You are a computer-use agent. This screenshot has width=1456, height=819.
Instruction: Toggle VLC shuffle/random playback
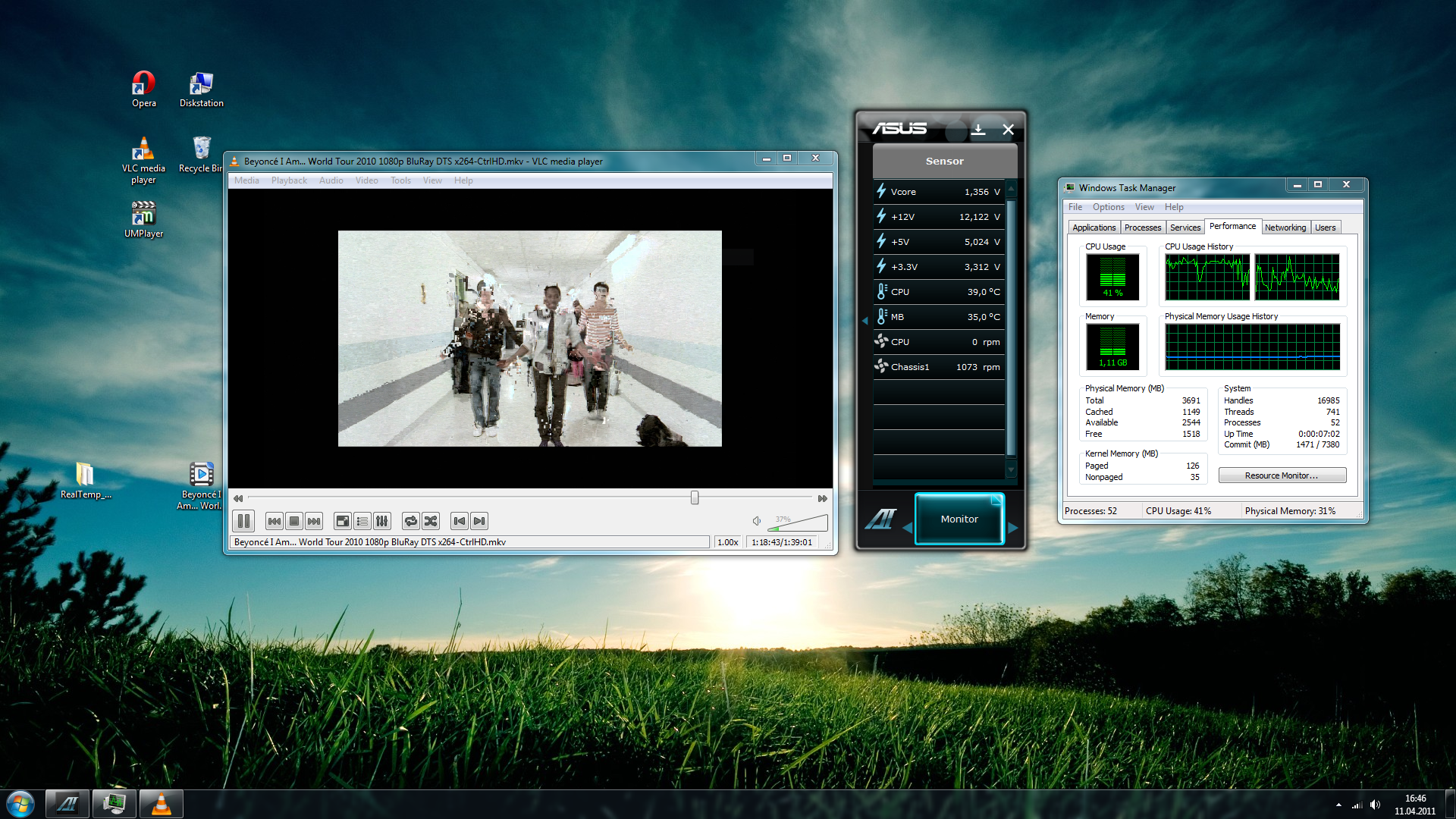point(431,521)
